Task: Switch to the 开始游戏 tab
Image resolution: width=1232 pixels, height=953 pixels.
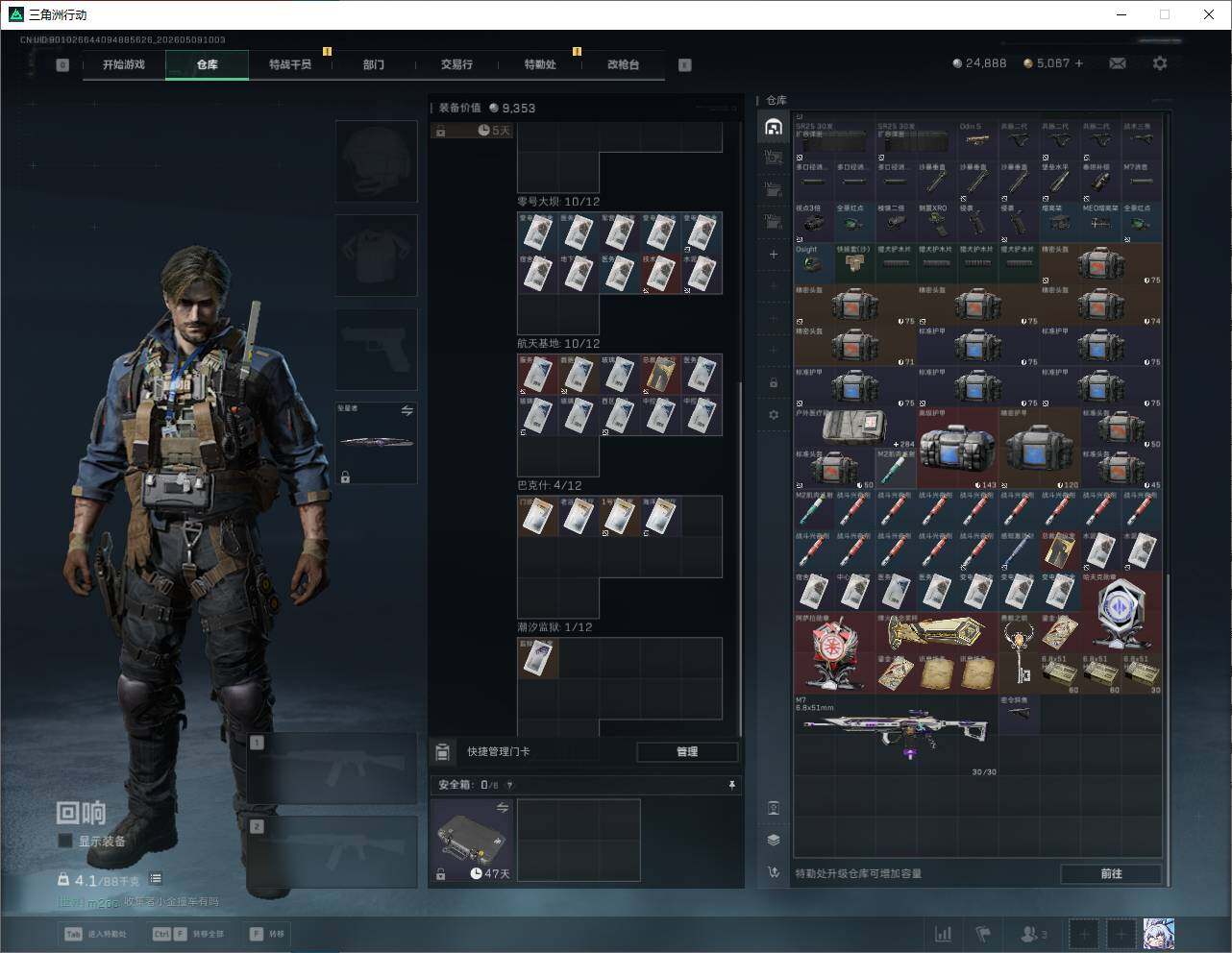Action: coord(124,64)
